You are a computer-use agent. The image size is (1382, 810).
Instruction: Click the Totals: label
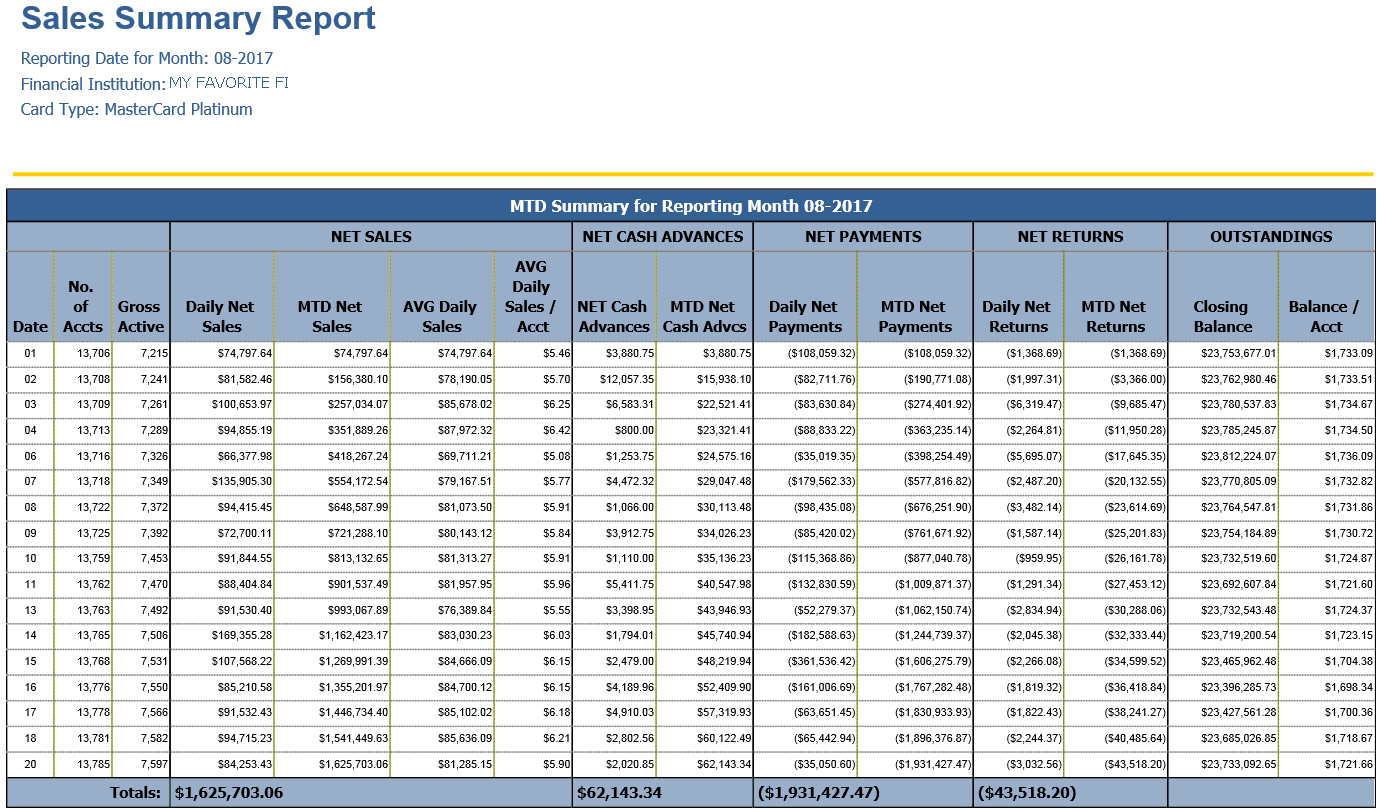point(135,794)
